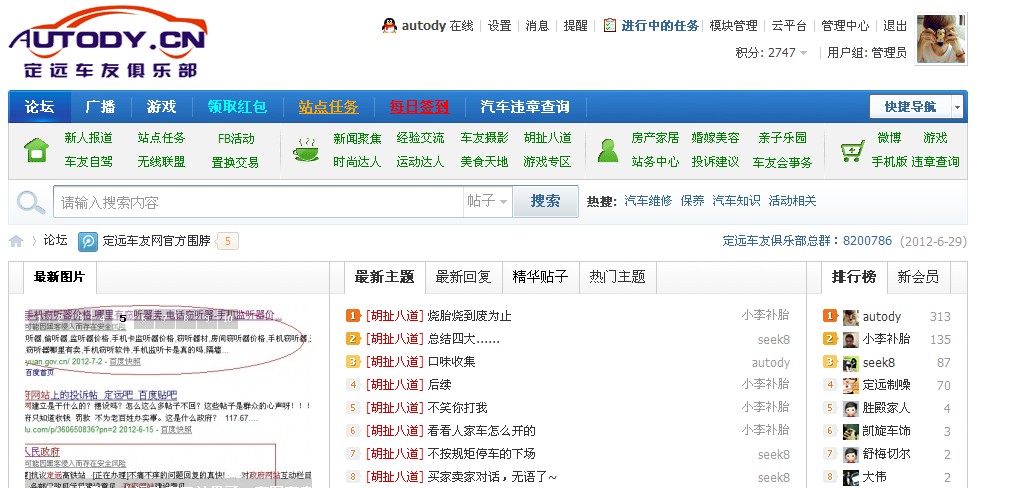Viewport: 1026px width, 488px height.
Task: Click the green house category icon
Action: (x=37, y=150)
